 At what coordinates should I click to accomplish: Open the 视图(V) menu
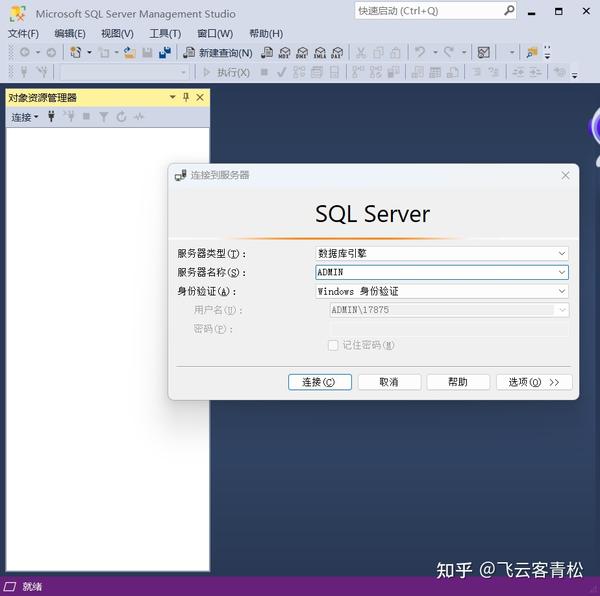(117, 34)
